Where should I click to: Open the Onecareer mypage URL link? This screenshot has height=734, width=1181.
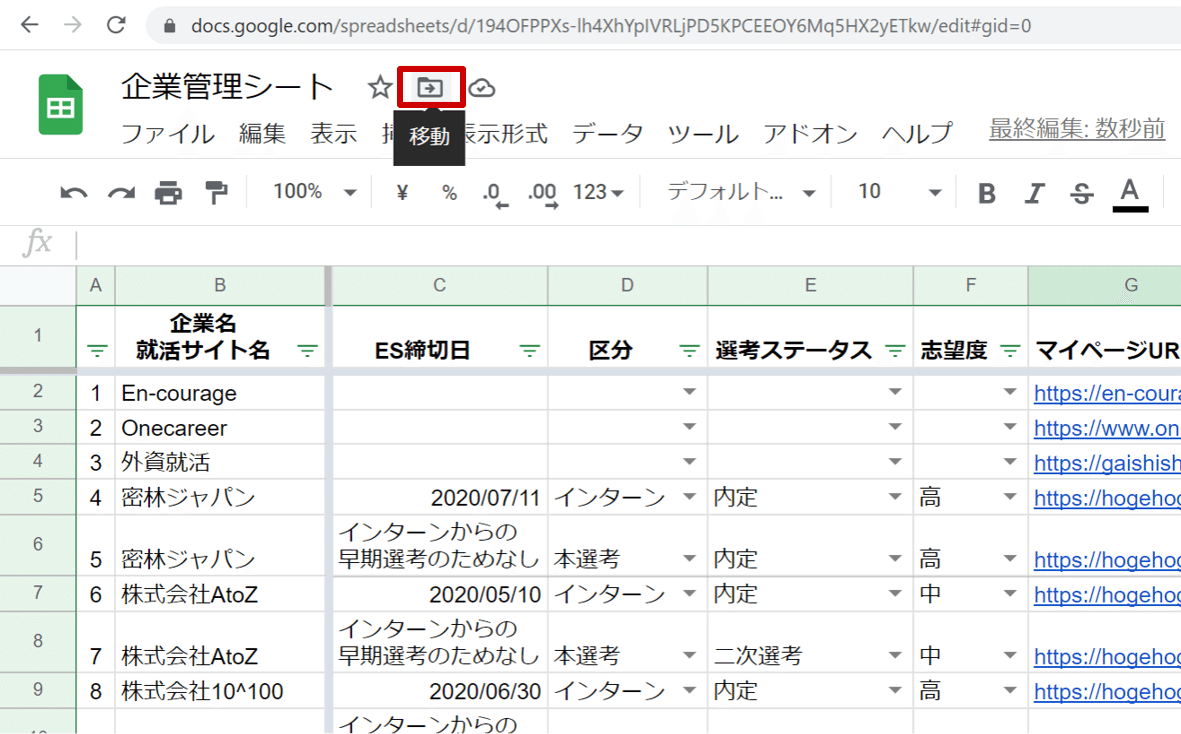[1106, 428]
